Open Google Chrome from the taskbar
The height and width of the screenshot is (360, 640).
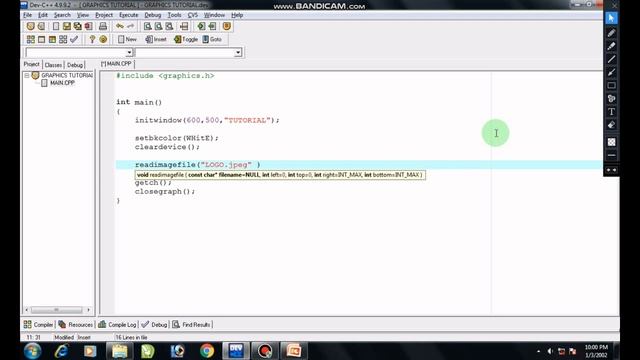click(x=207, y=351)
